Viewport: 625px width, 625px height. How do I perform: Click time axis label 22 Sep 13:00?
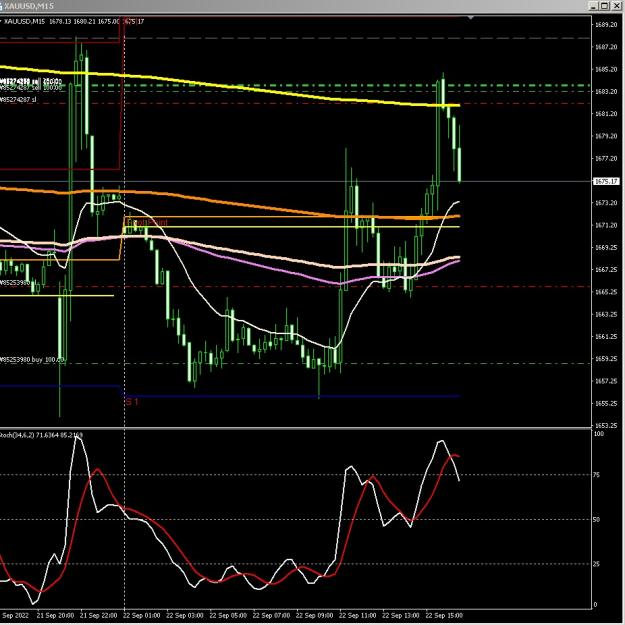coord(401,615)
